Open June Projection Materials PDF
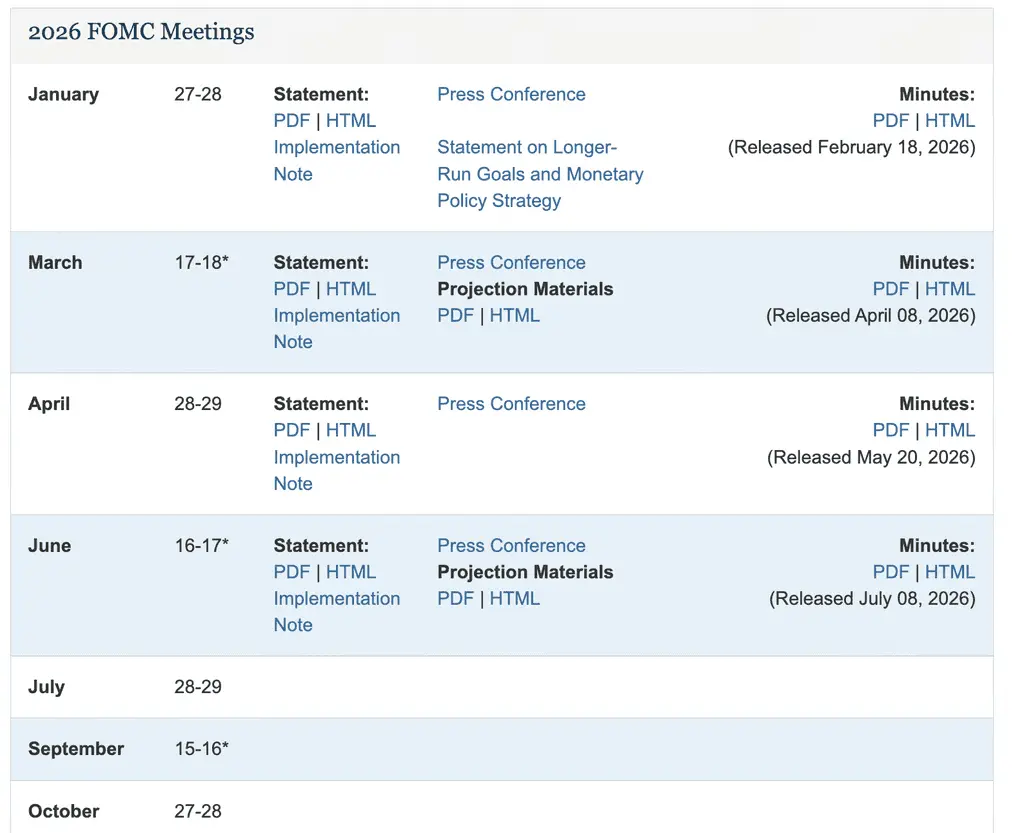This screenshot has width=1024, height=833. tap(455, 598)
